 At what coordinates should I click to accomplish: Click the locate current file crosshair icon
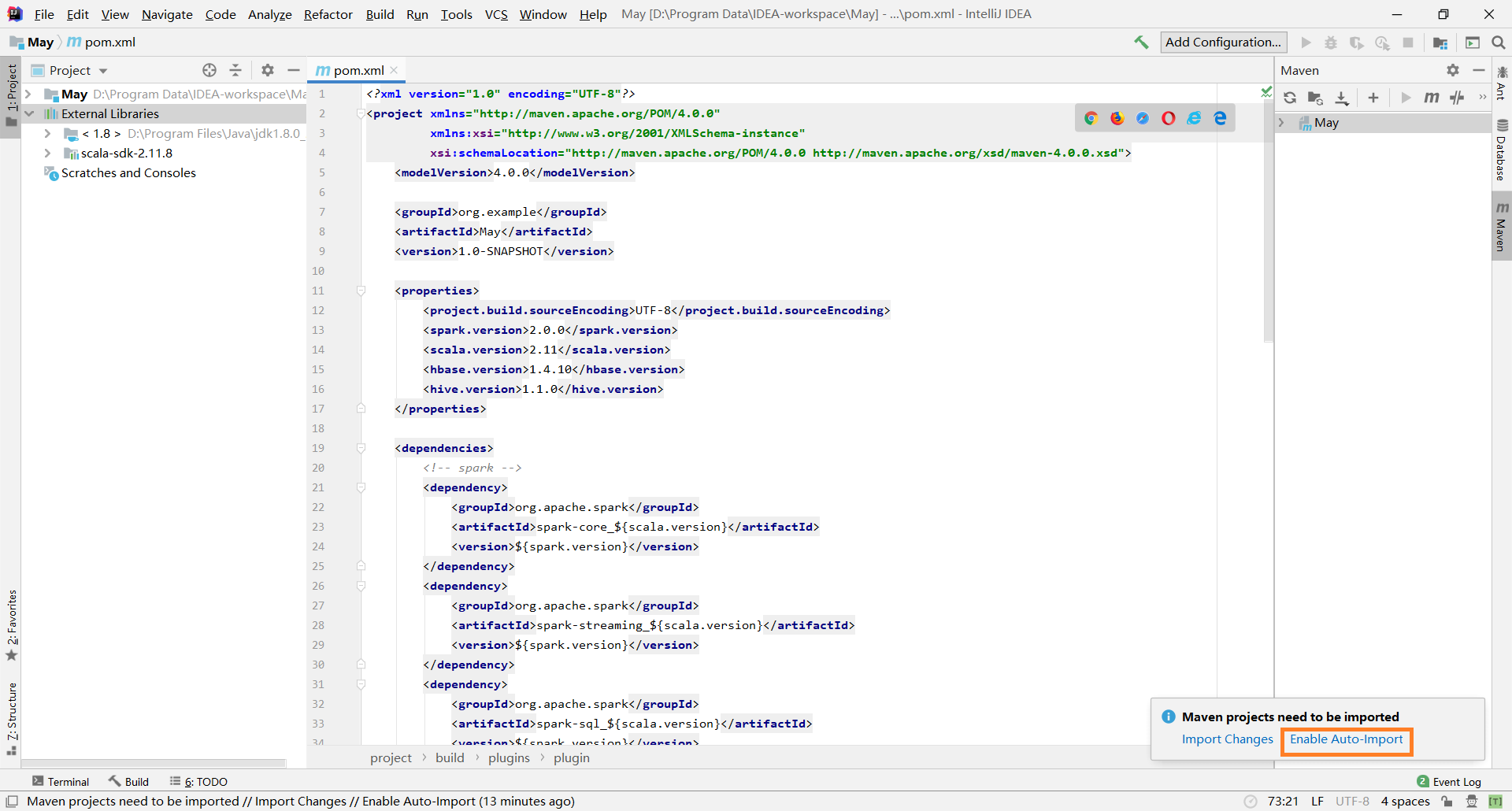tap(209, 70)
